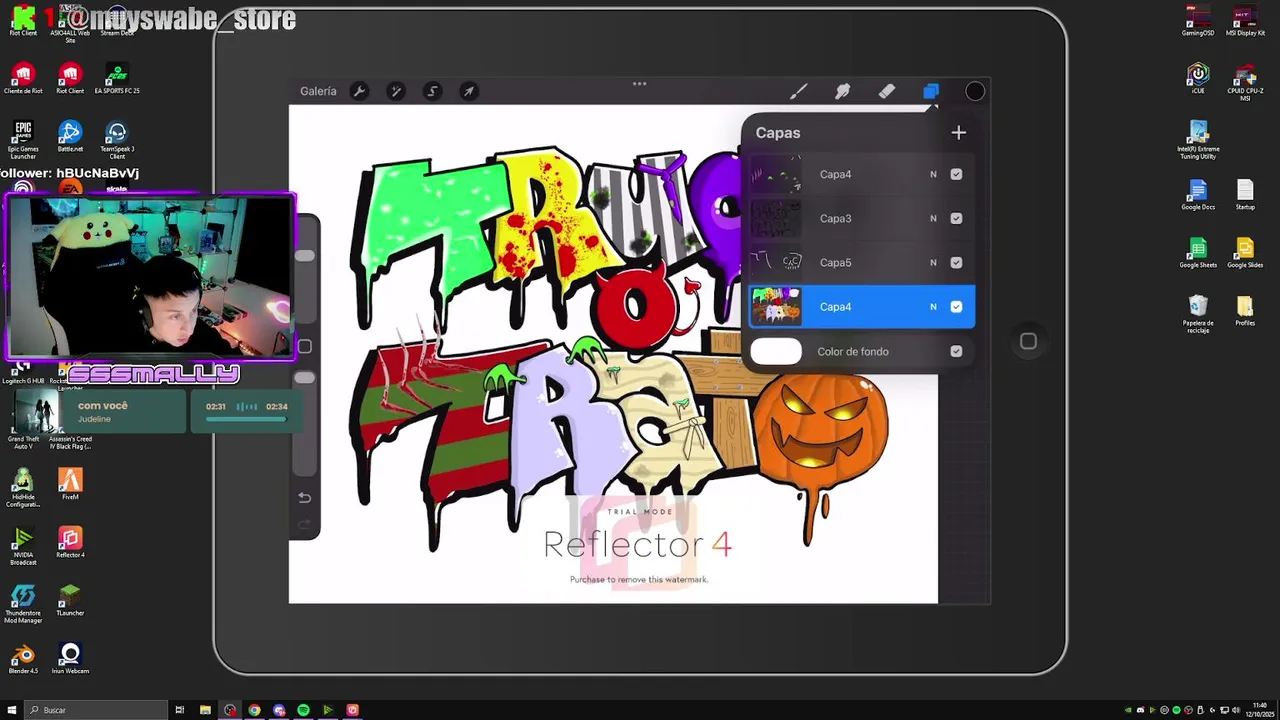
Task: Open Google Sheets desktop shortcut
Action: 1198,252
